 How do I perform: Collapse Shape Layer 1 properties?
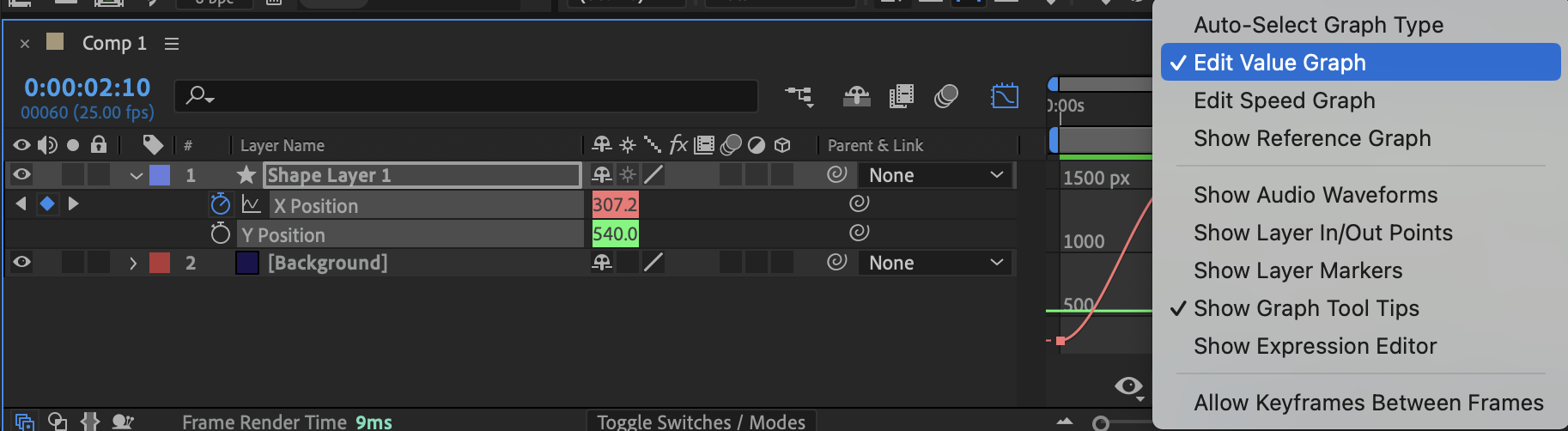point(136,176)
